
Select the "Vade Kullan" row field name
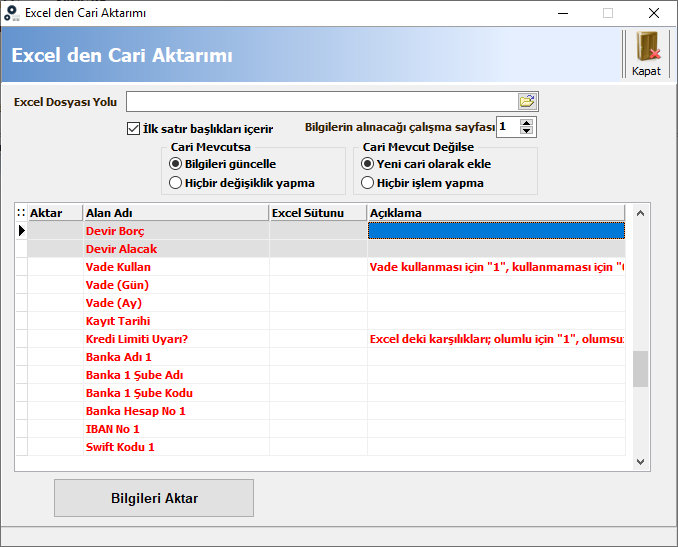[x=118, y=267]
